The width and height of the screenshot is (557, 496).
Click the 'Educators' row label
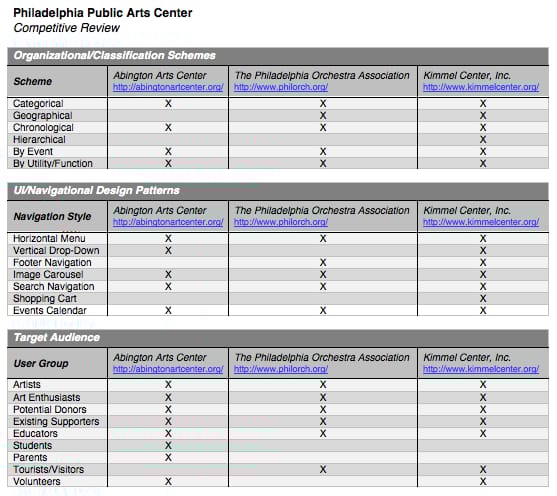[35, 434]
